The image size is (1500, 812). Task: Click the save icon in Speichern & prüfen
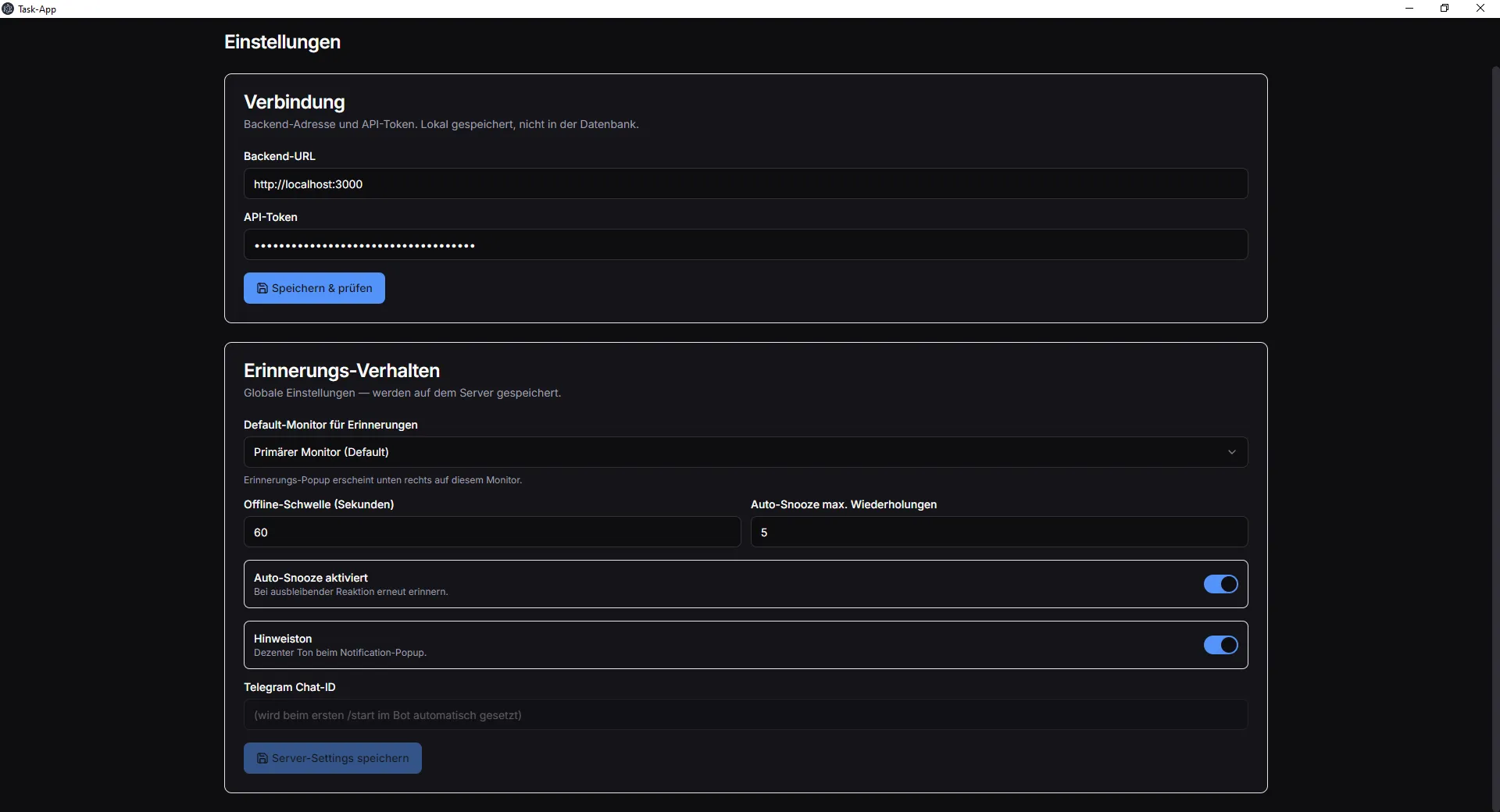[x=262, y=288]
